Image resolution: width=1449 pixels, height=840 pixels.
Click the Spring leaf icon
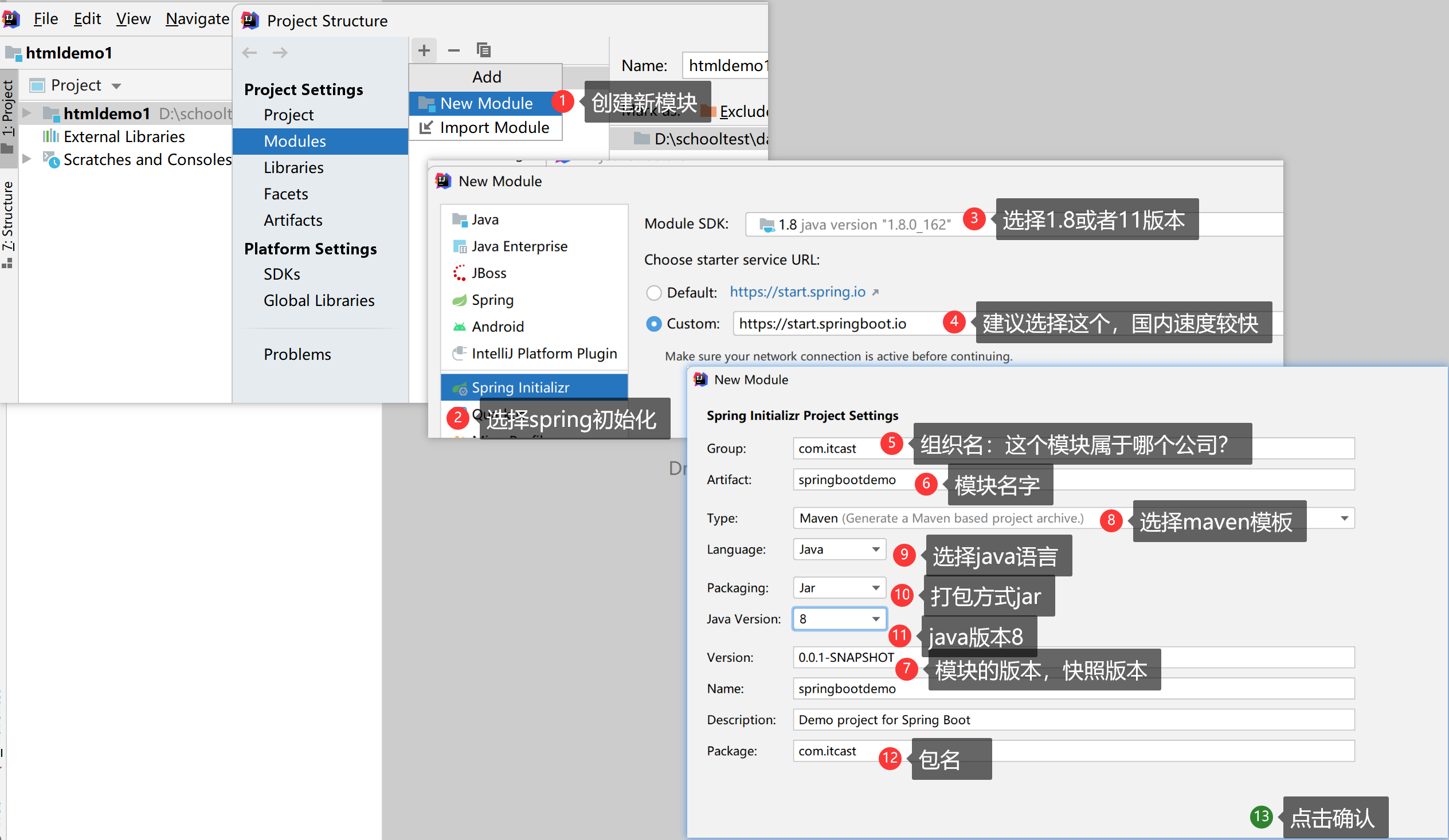point(460,300)
